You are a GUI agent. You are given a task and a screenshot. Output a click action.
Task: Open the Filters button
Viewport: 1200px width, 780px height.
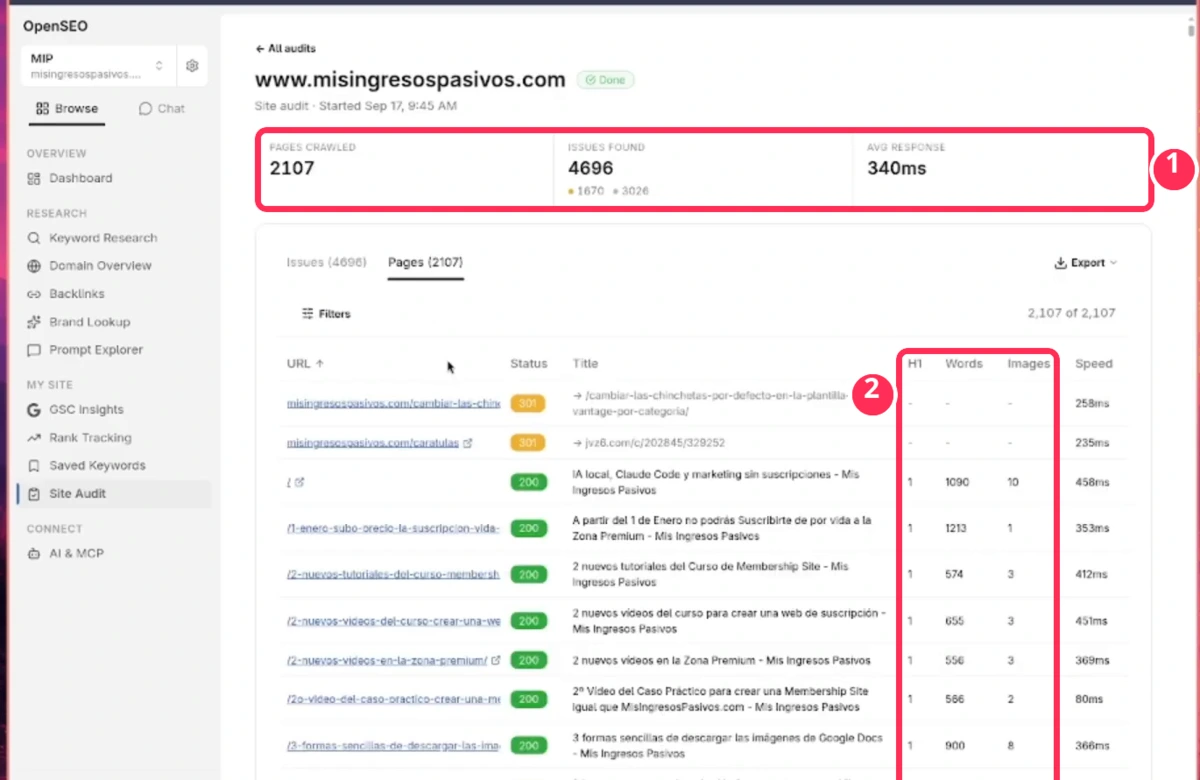(x=326, y=314)
